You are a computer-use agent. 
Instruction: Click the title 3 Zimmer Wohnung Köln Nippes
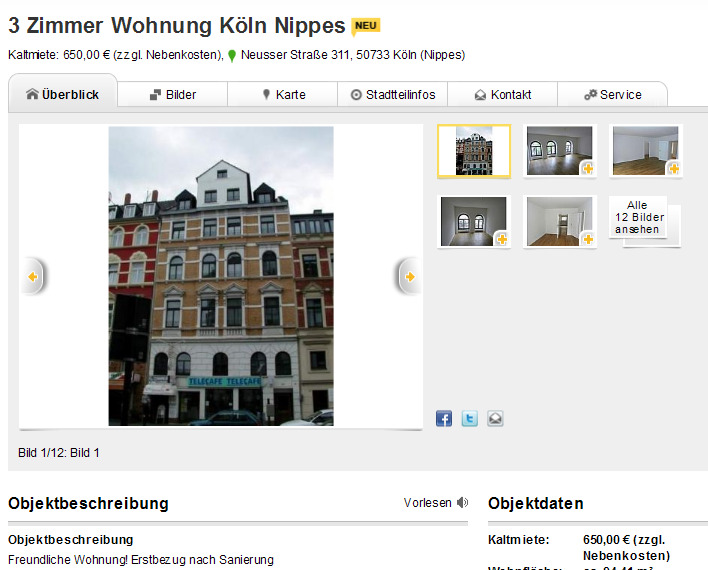point(177,25)
